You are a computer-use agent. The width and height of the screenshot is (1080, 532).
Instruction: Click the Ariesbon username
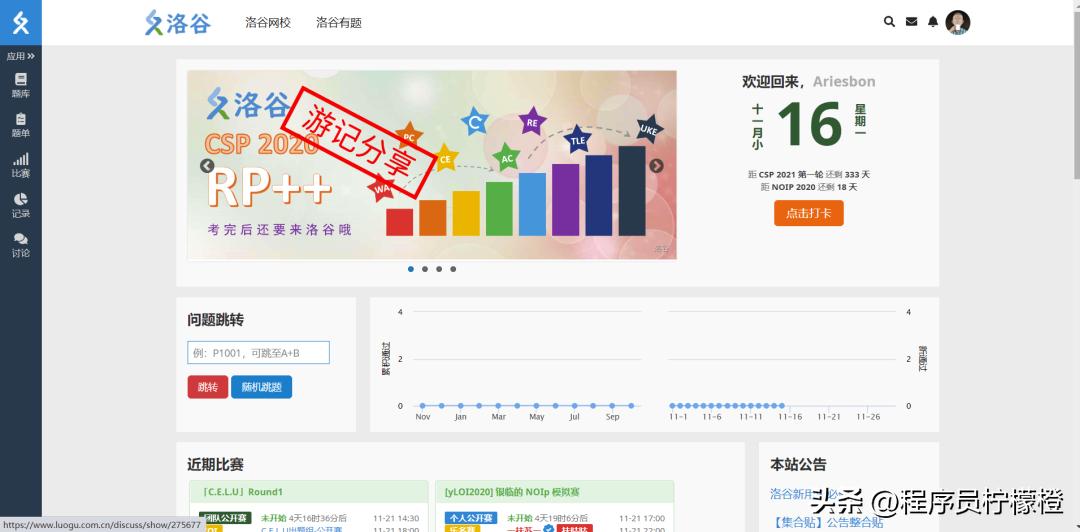pyautogui.click(x=844, y=81)
